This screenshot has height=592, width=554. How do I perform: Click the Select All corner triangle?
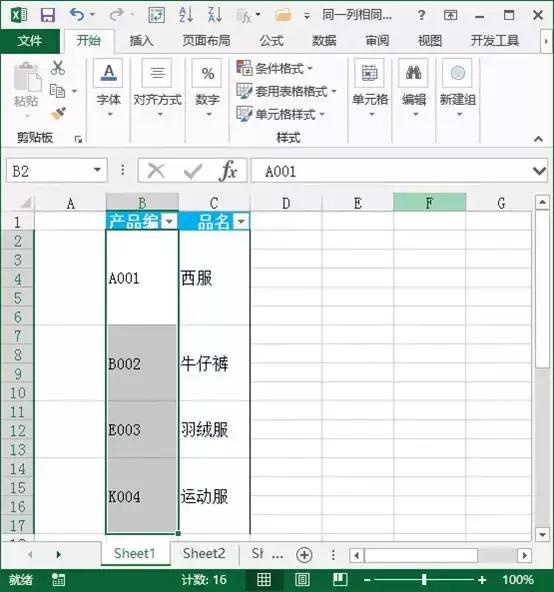(x=25, y=203)
